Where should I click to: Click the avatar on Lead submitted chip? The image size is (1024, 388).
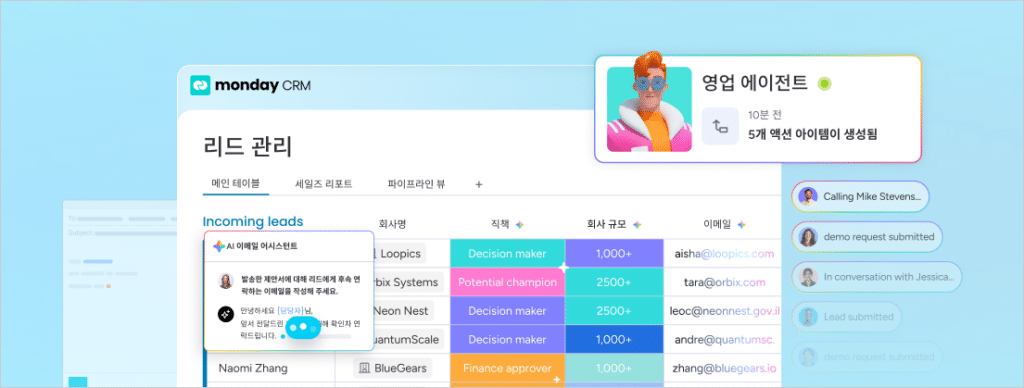808,317
